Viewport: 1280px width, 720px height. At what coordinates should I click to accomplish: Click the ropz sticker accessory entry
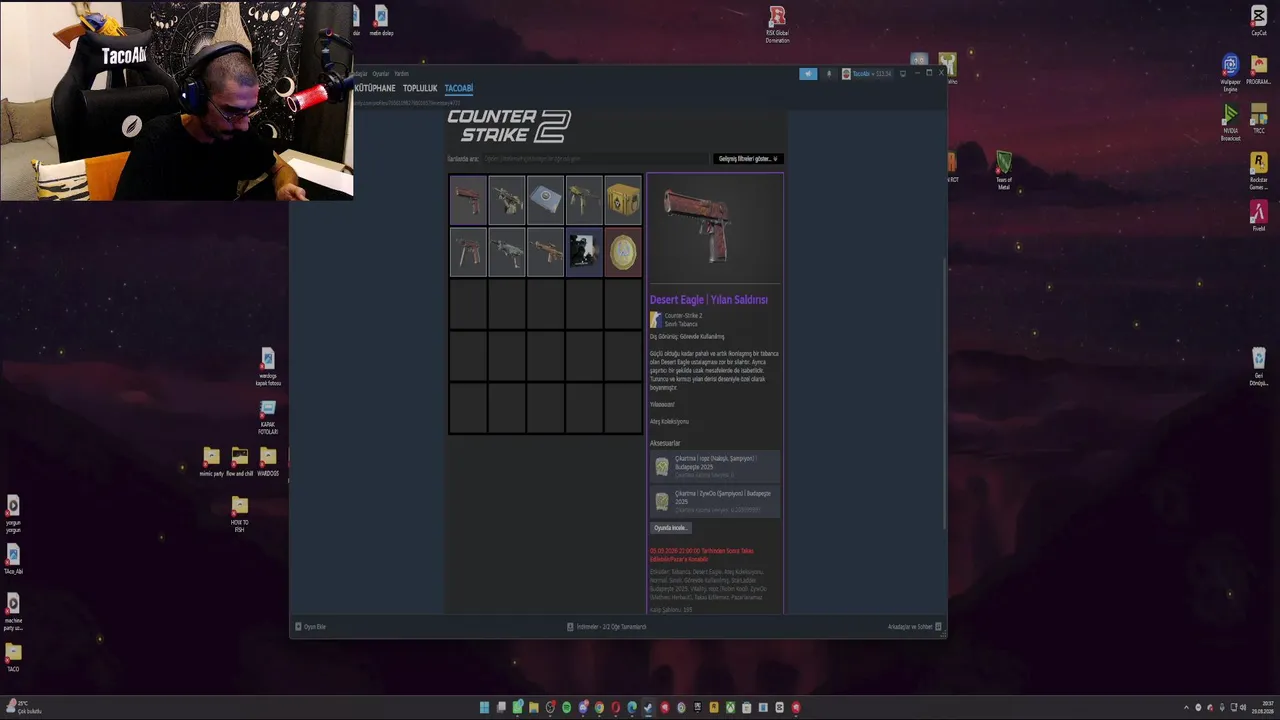coord(715,466)
